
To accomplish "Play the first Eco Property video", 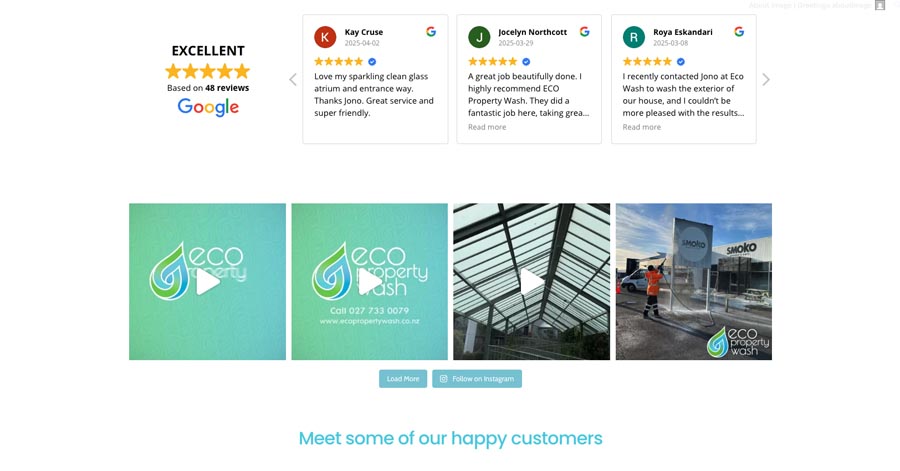I will 207,282.
